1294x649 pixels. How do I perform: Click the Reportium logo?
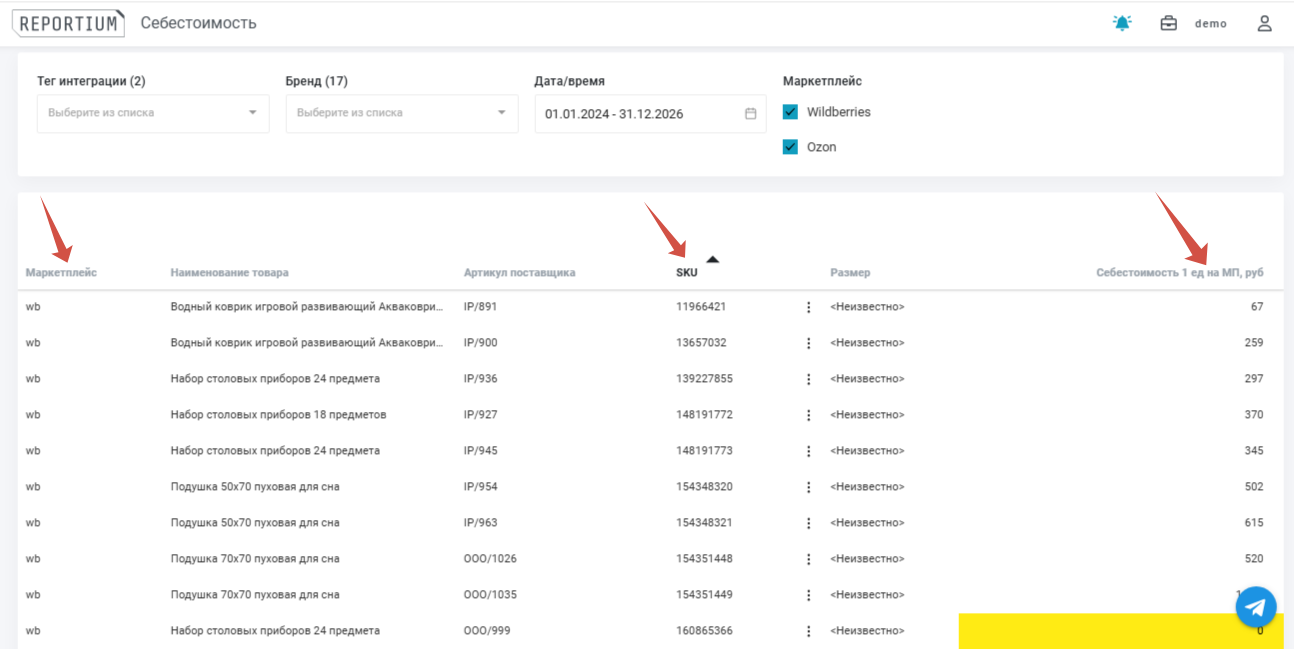[x=68, y=23]
